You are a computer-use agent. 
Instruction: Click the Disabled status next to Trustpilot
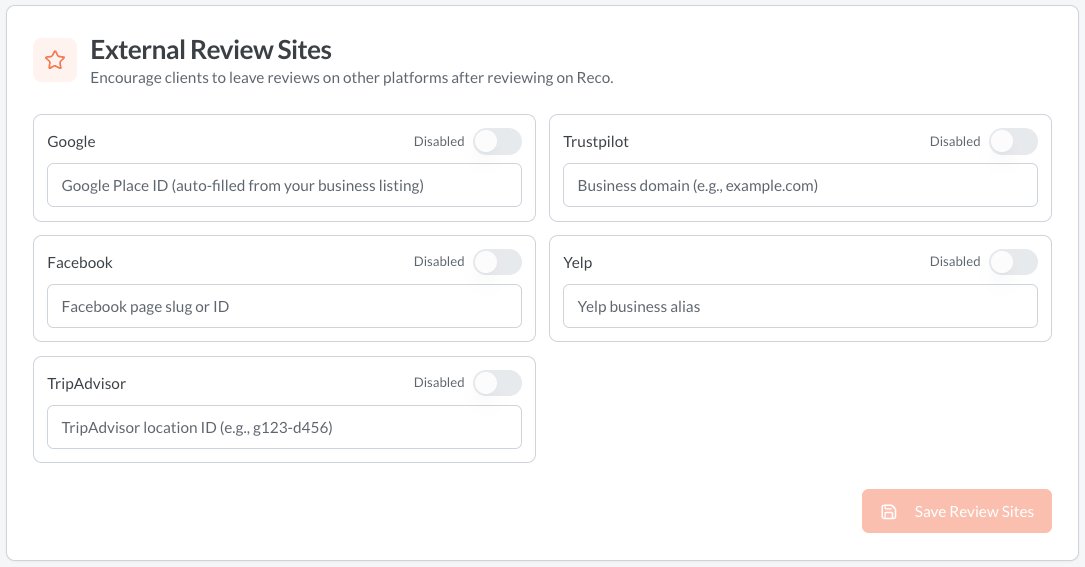(x=955, y=141)
